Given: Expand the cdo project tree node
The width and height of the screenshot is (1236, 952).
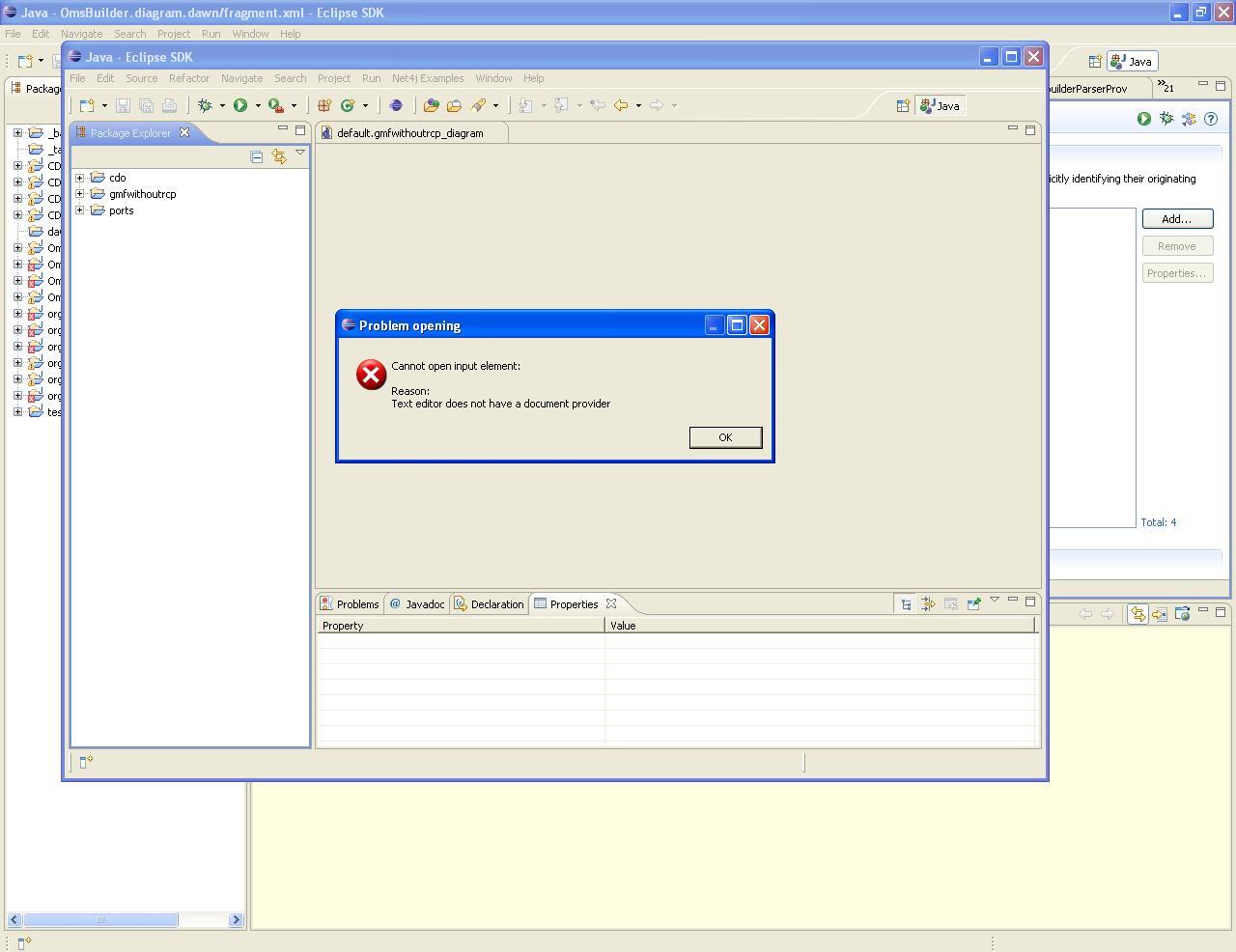Looking at the screenshot, I should (x=80, y=178).
